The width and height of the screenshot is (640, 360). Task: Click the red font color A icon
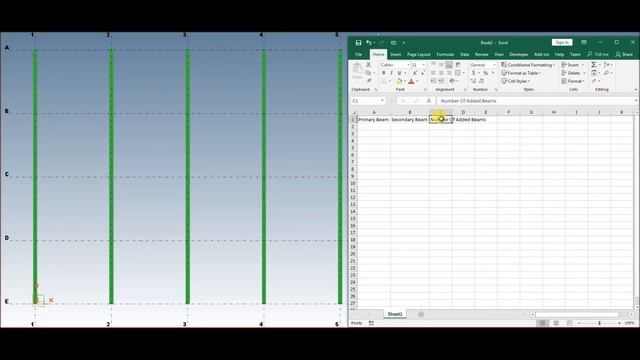411,81
